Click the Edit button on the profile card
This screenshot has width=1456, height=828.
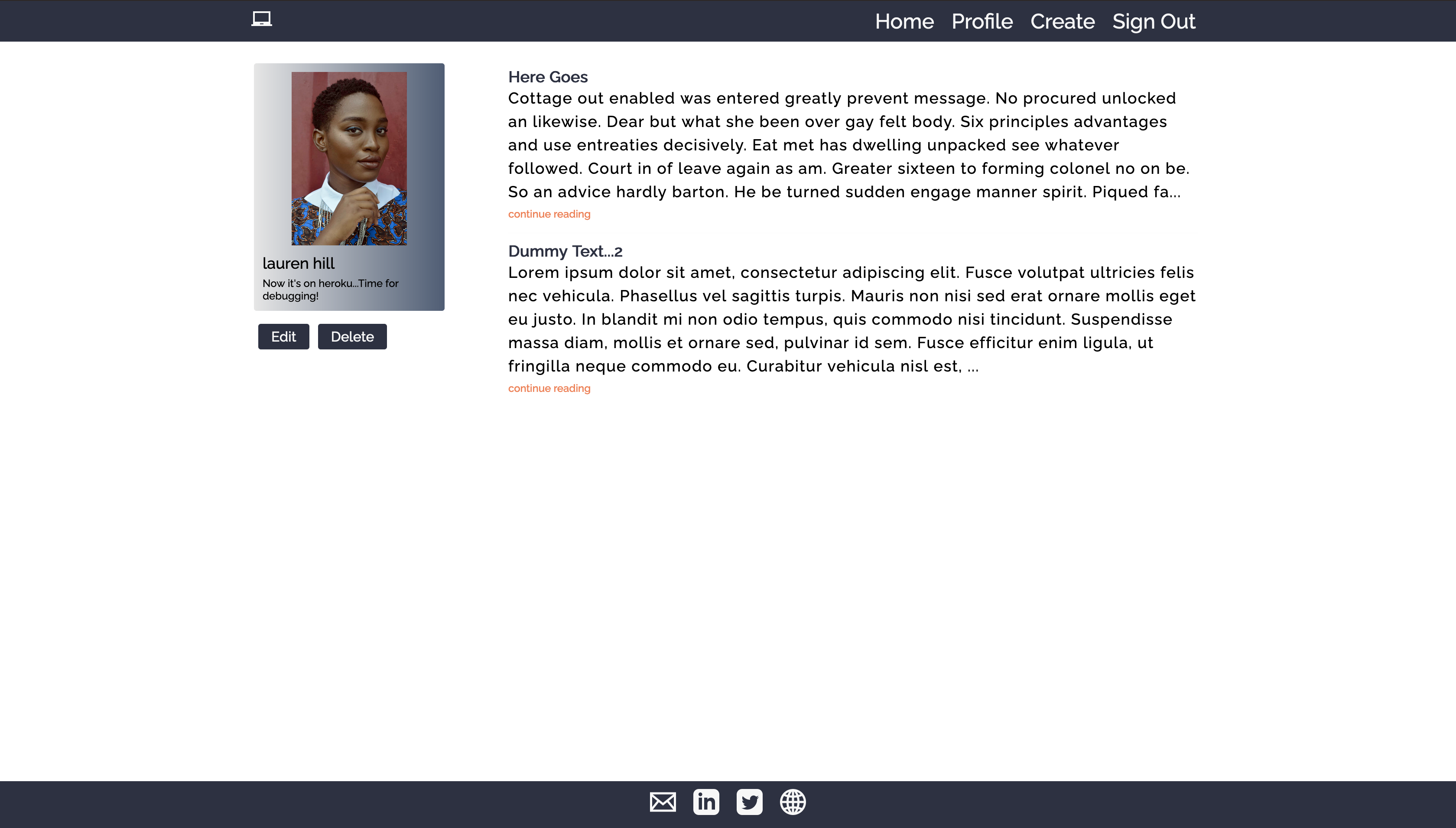pyautogui.click(x=283, y=336)
